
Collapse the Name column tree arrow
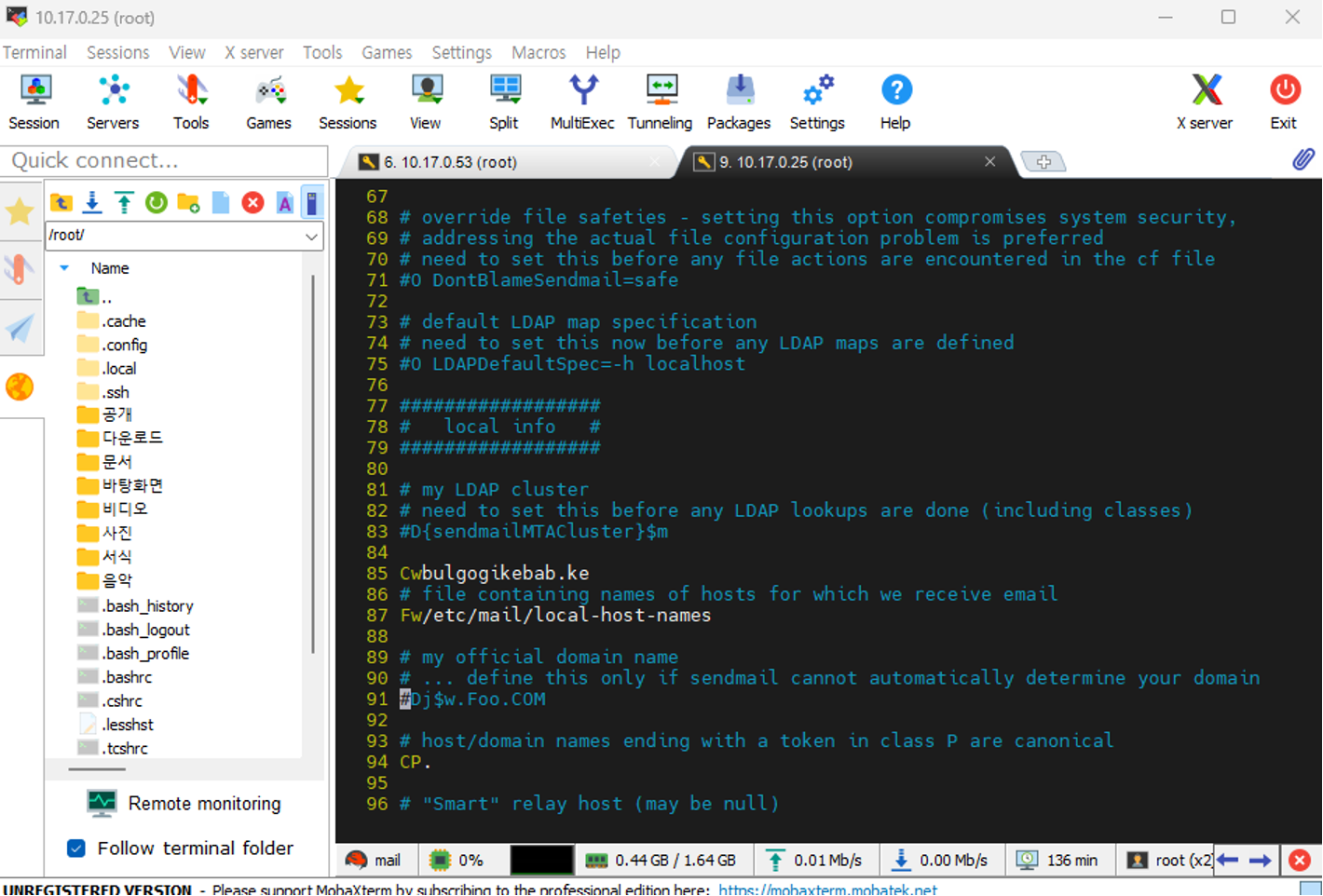(x=64, y=268)
